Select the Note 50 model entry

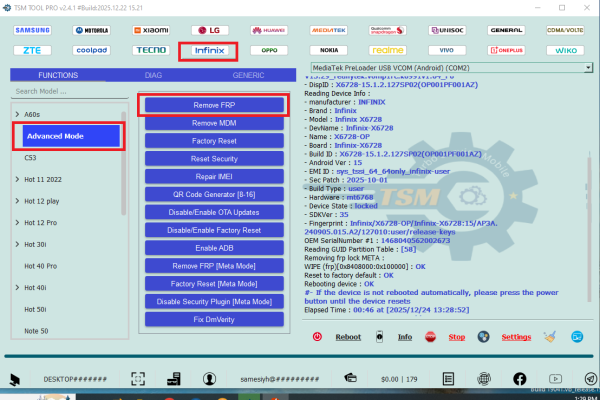(36, 331)
